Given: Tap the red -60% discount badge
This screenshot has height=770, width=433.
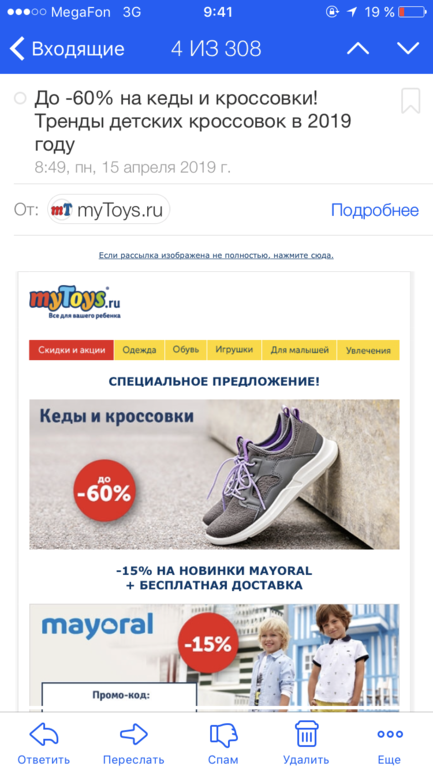Looking at the screenshot, I should click(104, 490).
